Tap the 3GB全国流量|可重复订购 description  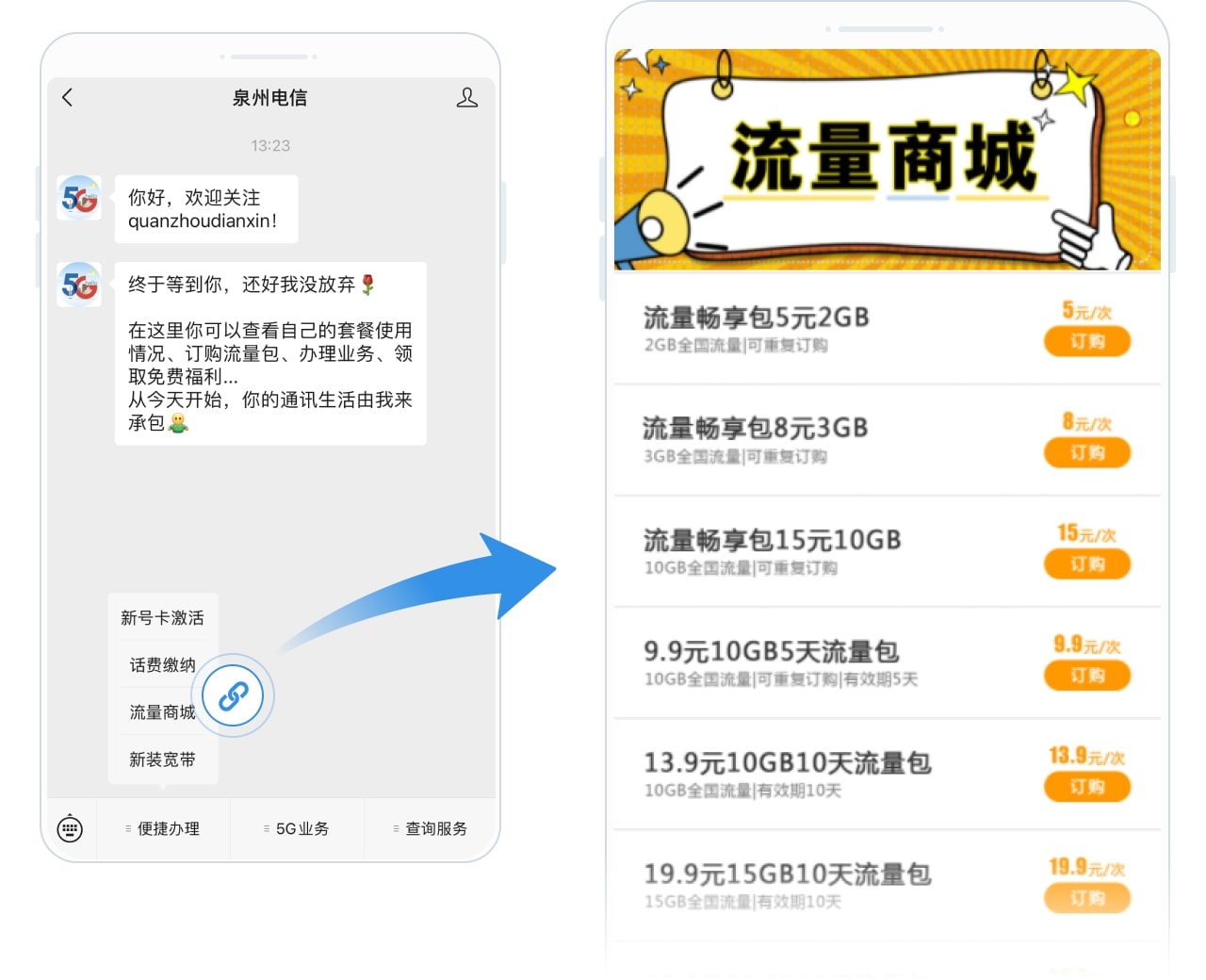(736, 456)
